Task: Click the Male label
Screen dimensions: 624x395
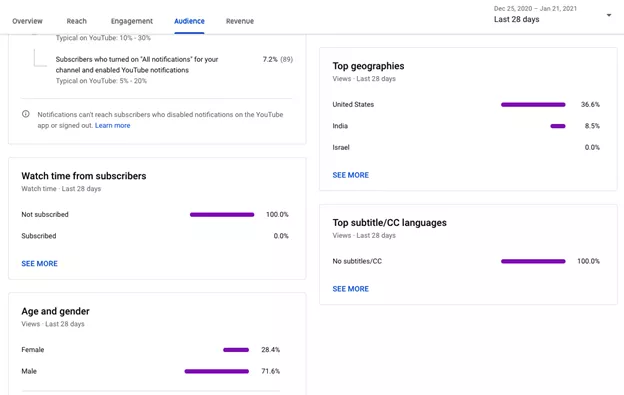Action: pyautogui.click(x=29, y=371)
